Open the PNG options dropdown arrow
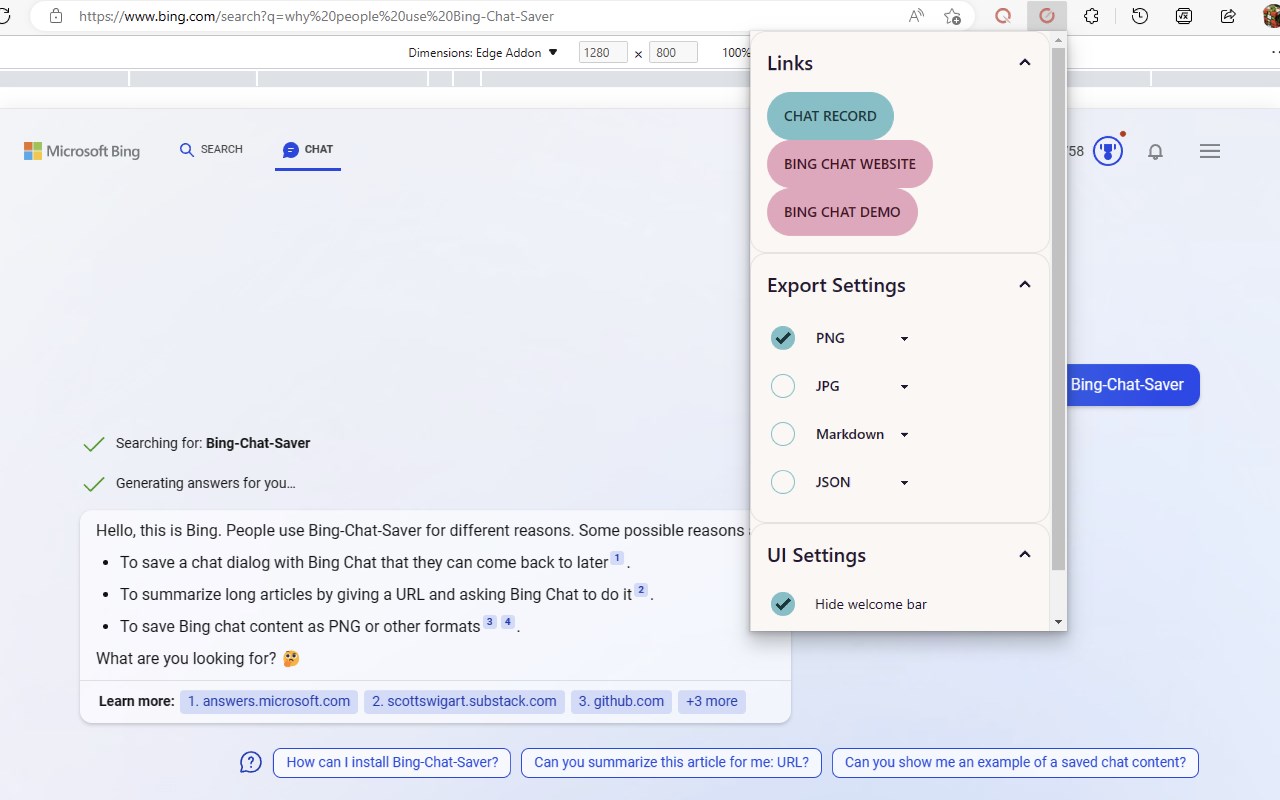This screenshot has height=800, width=1280. click(x=904, y=339)
